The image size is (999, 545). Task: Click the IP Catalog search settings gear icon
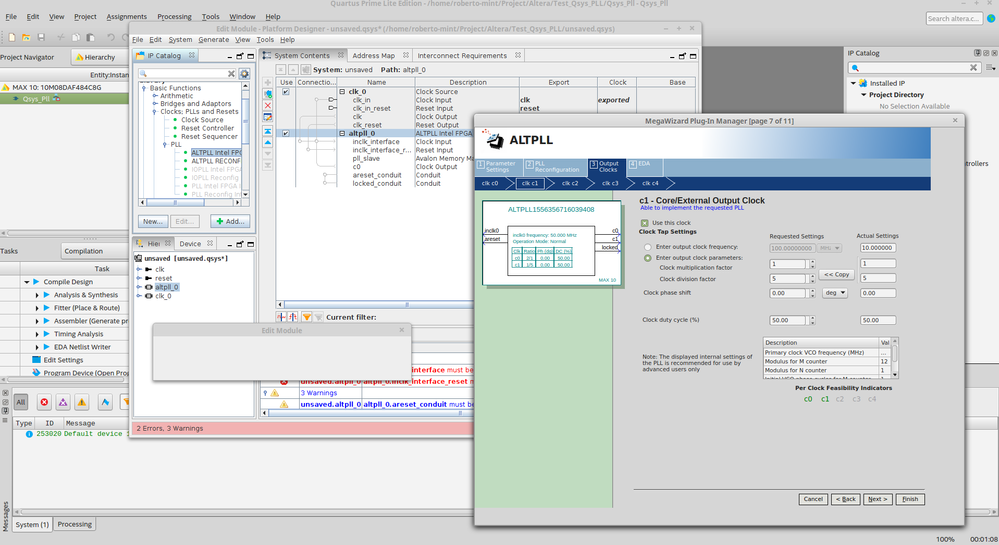(244, 73)
